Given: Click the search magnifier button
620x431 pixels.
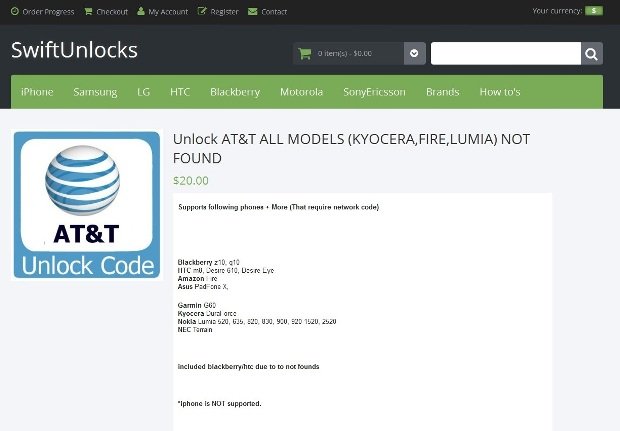Looking at the screenshot, I should [592, 53].
